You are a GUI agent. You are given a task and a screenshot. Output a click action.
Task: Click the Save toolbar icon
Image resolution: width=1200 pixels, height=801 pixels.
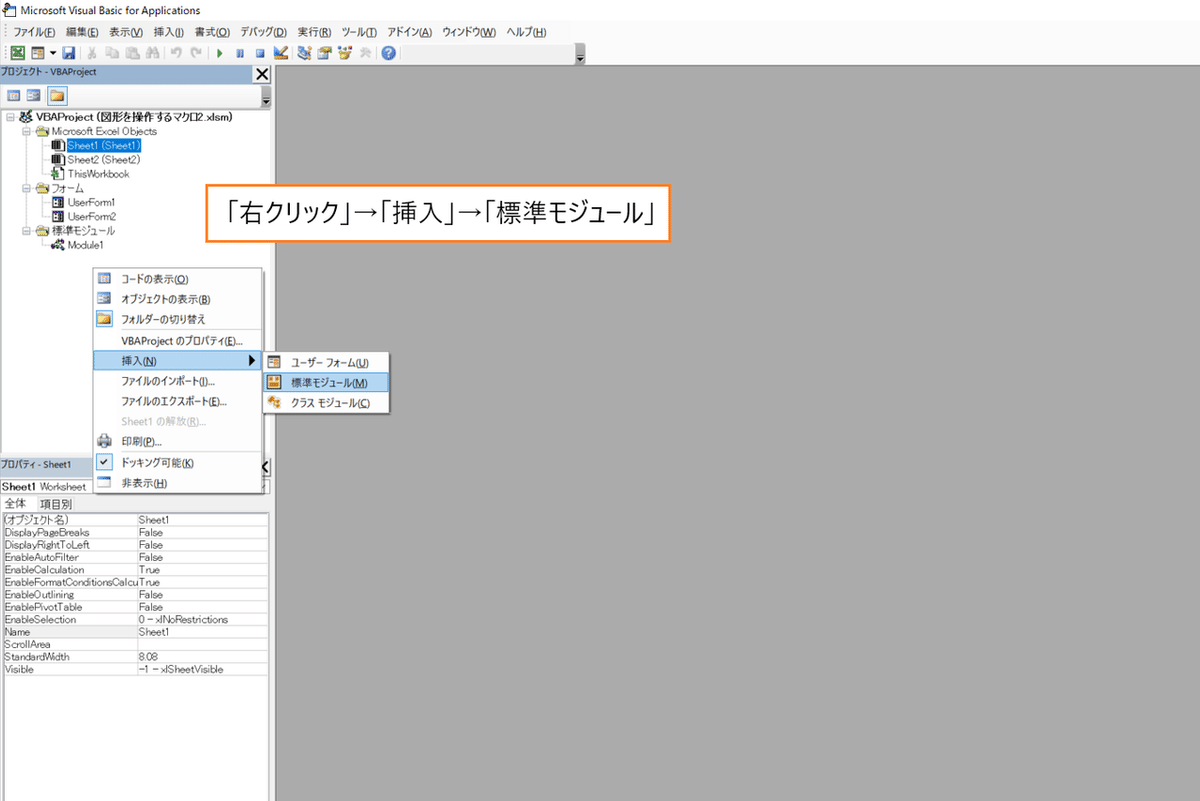coord(69,52)
